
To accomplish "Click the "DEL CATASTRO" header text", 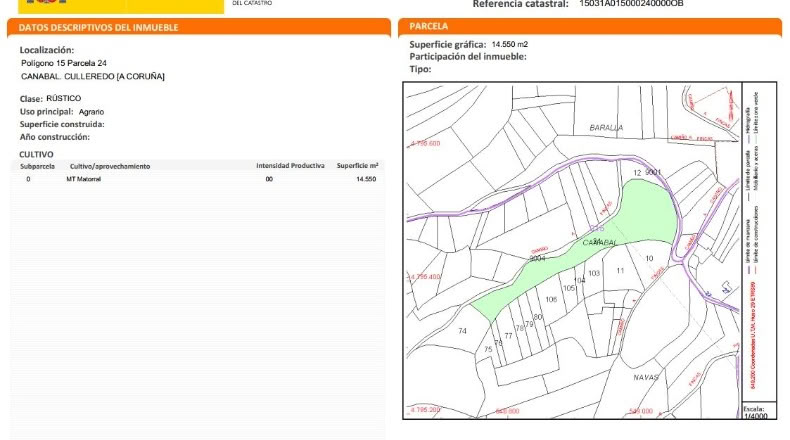I will tap(252, 3).
